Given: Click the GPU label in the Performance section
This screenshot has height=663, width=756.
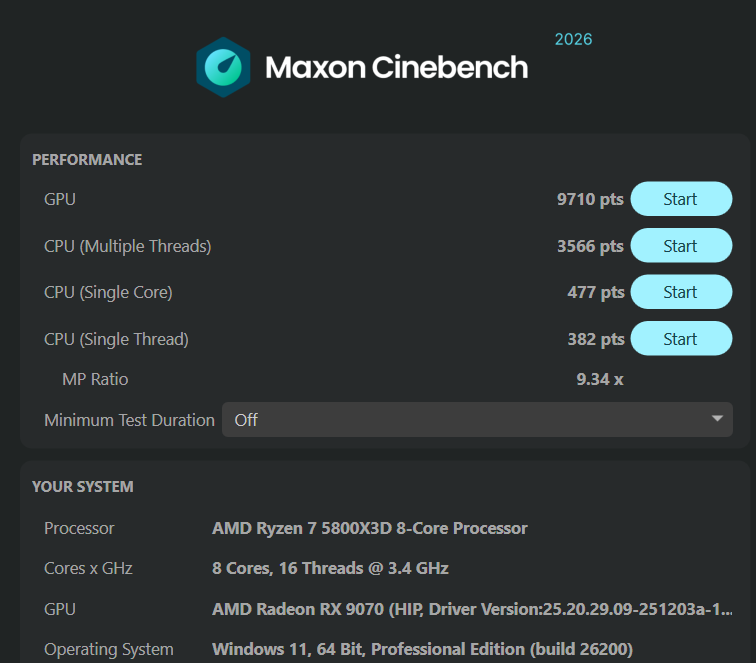Looking at the screenshot, I should [x=60, y=199].
